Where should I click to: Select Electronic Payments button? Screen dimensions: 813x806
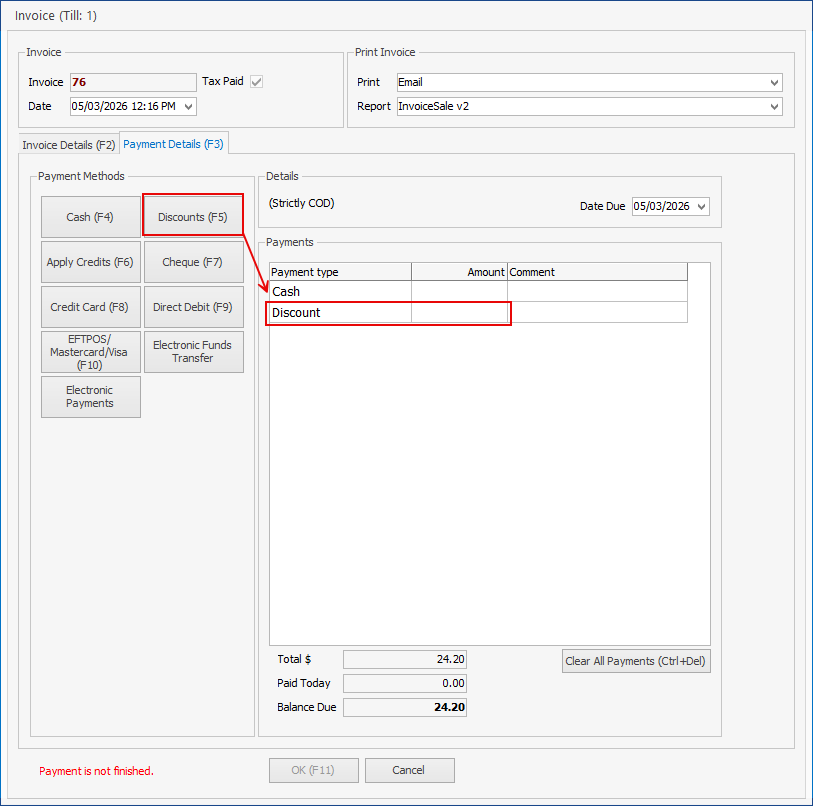coord(90,397)
